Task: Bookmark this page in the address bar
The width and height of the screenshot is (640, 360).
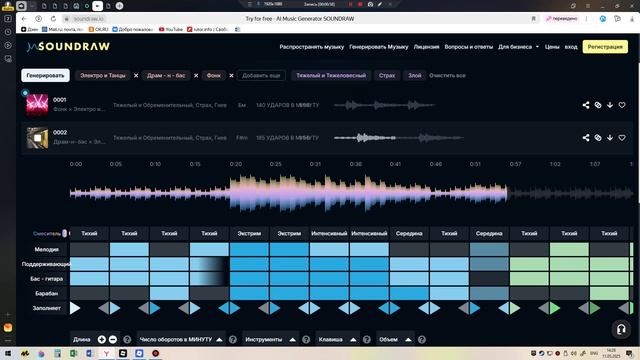Action: pos(533,19)
